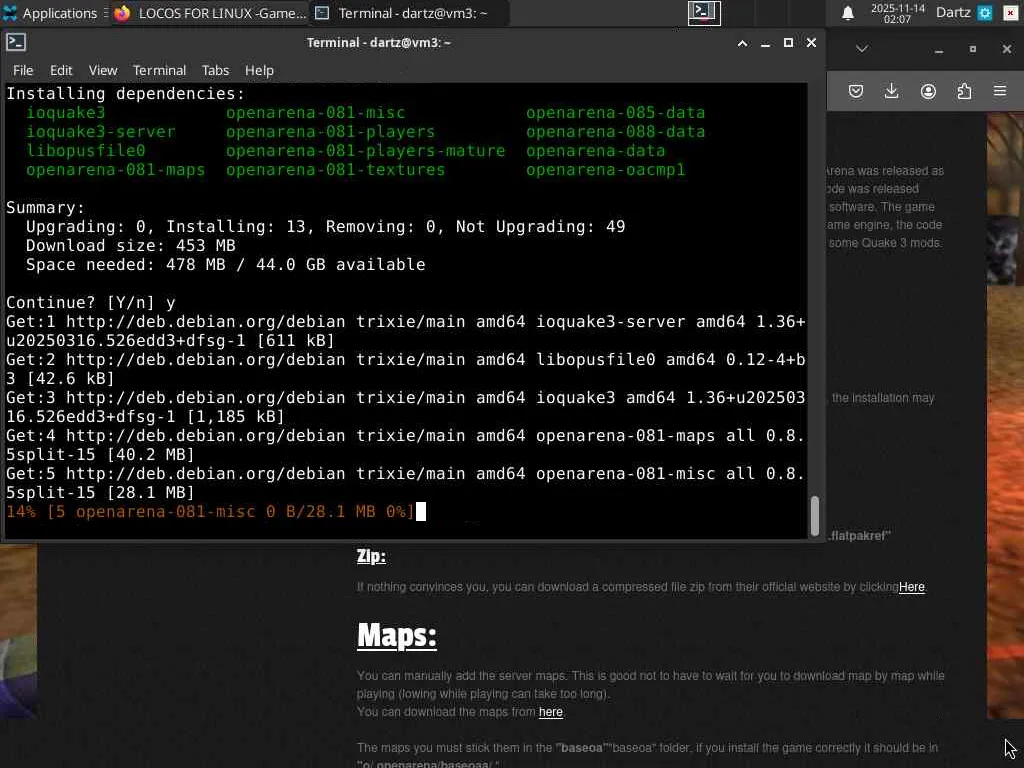This screenshot has width=1024, height=768.
Task: Switch to the LOCOS FOR LINUX Firefox taskbar entry
Action: pyautogui.click(x=210, y=13)
